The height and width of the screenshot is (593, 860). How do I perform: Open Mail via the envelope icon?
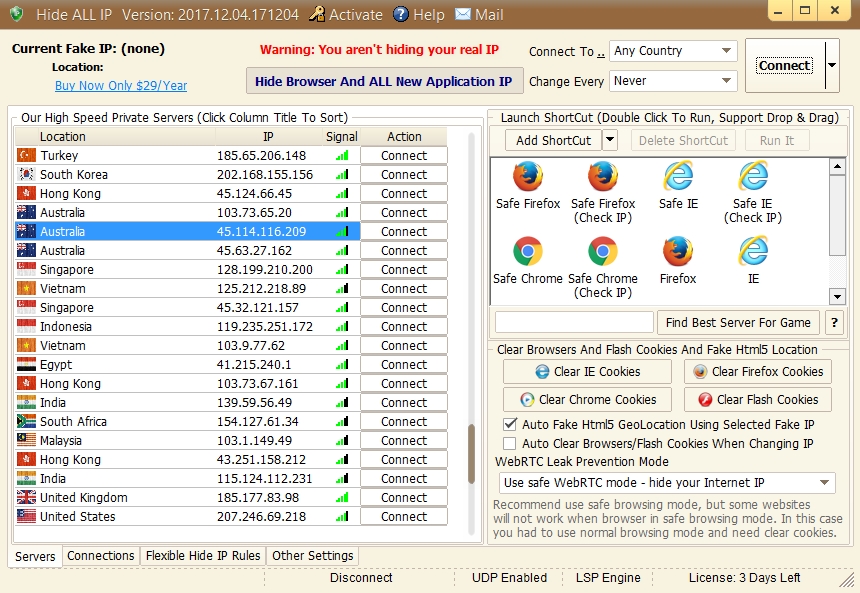click(x=463, y=14)
